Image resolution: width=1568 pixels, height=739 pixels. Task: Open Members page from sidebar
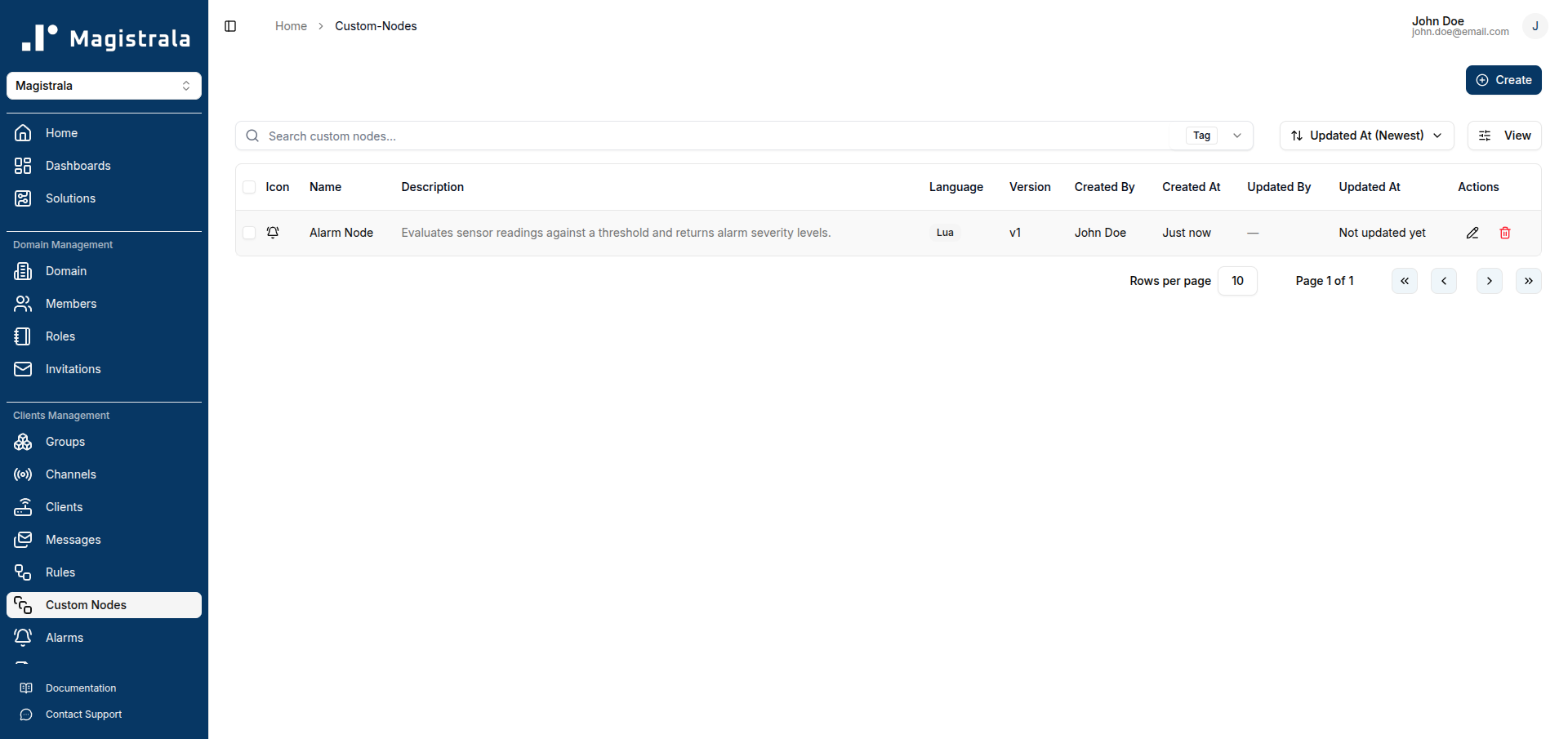pos(104,304)
